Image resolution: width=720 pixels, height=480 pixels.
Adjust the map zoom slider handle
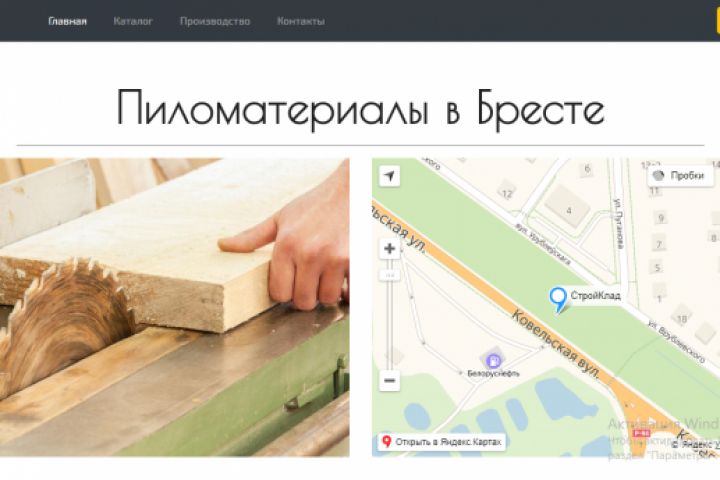click(x=390, y=275)
